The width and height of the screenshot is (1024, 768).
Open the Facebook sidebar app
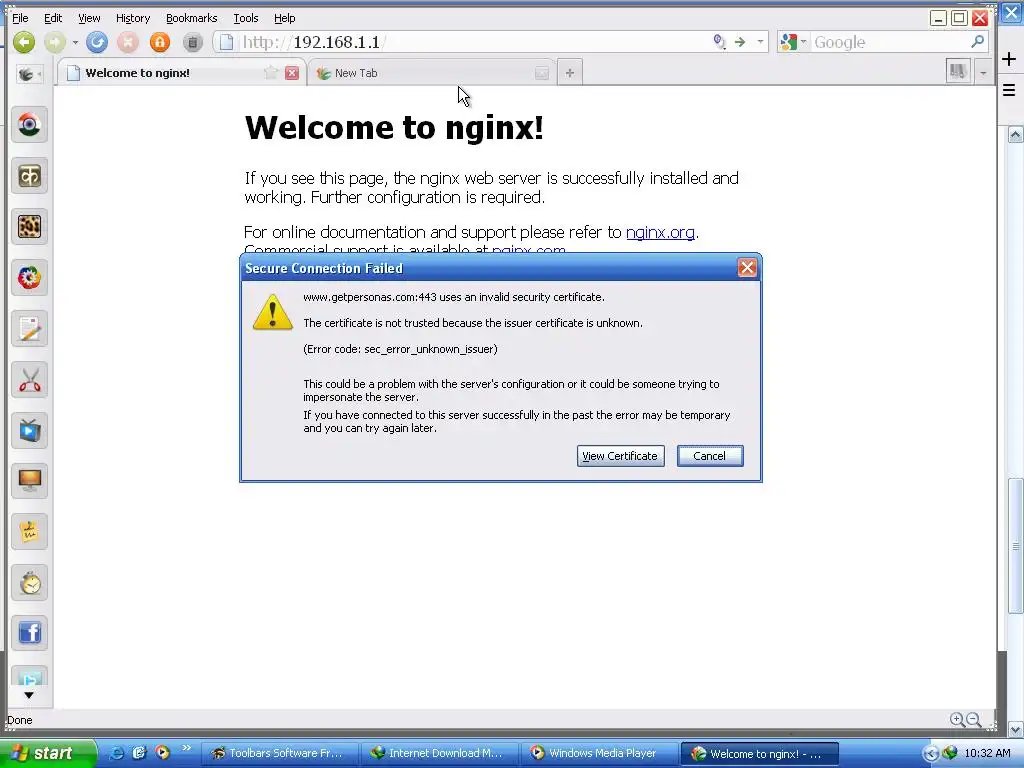pos(29,633)
